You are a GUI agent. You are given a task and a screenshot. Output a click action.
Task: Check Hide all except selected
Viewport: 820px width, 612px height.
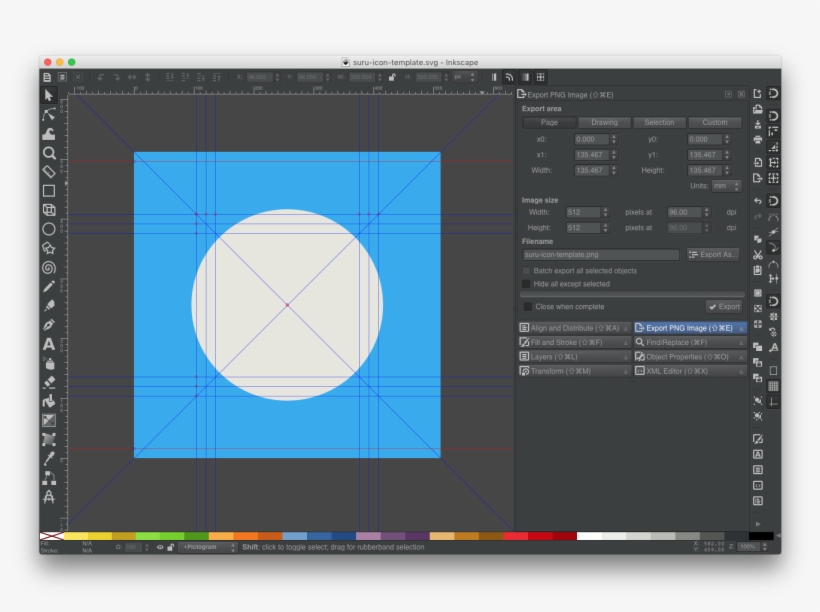coord(527,284)
